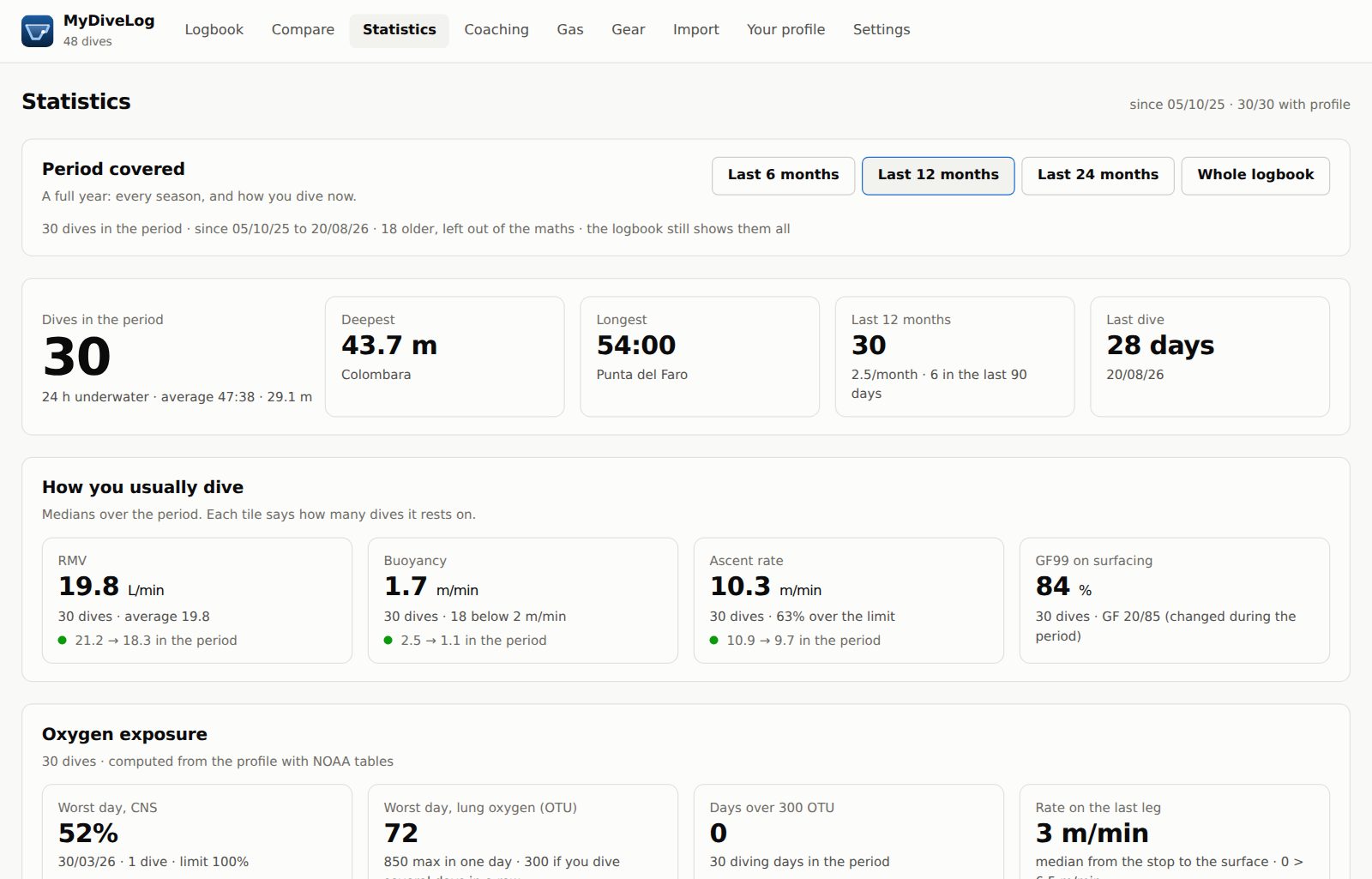
Task: Click the 'since 05/10/25 · 30/30 with profile' text
Action: point(1240,105)
